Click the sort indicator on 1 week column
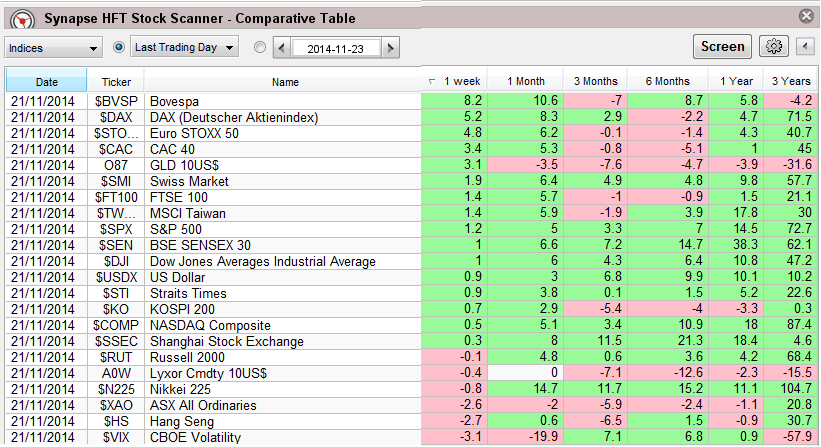This screenshot has width=821, height=447. tap(431, 81)
